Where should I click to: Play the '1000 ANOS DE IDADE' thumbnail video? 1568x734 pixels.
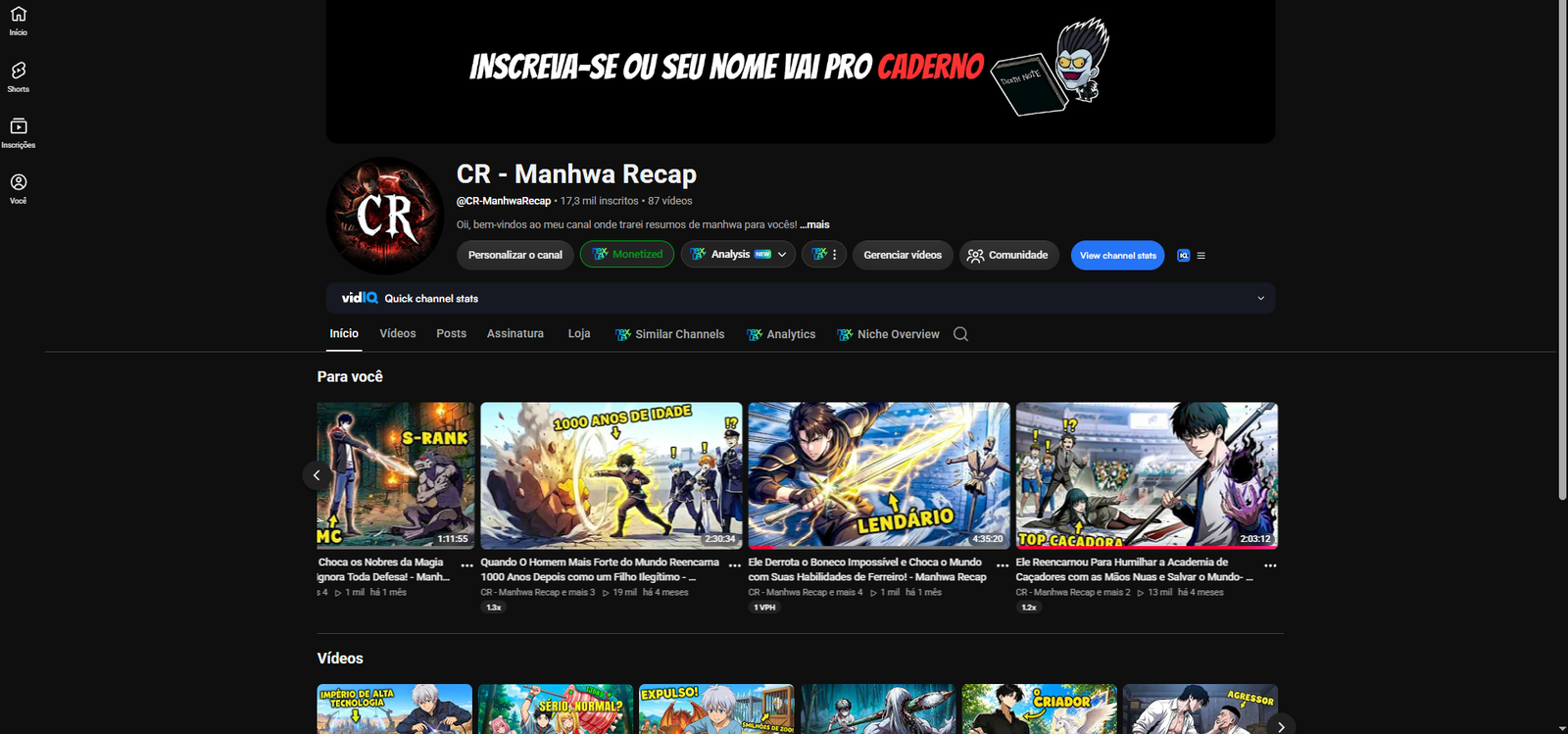(612, 475)
